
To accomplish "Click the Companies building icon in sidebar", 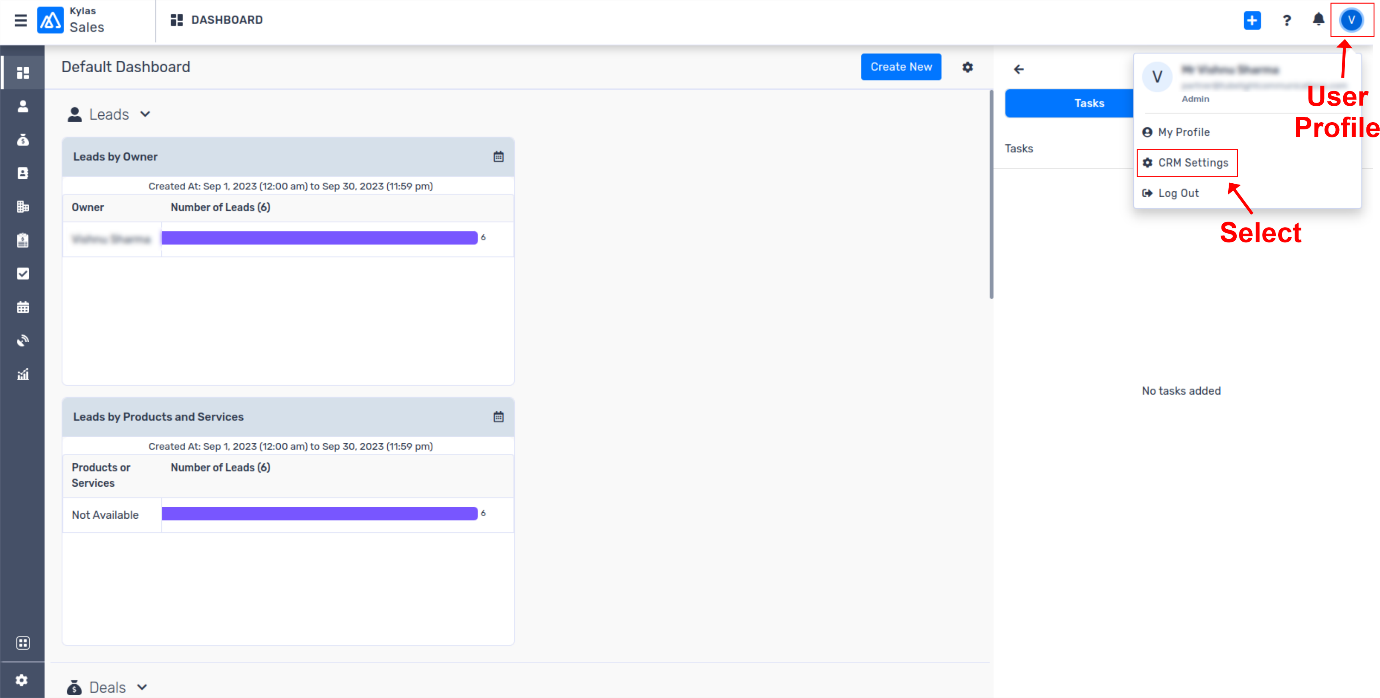I will (x=23, y=207).
